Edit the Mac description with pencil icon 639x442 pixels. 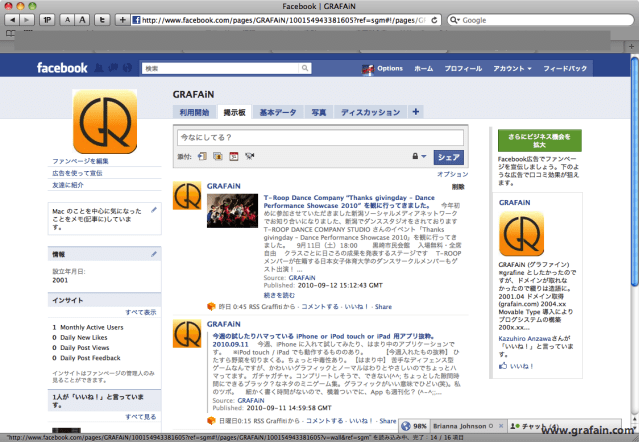pos(154,210)
